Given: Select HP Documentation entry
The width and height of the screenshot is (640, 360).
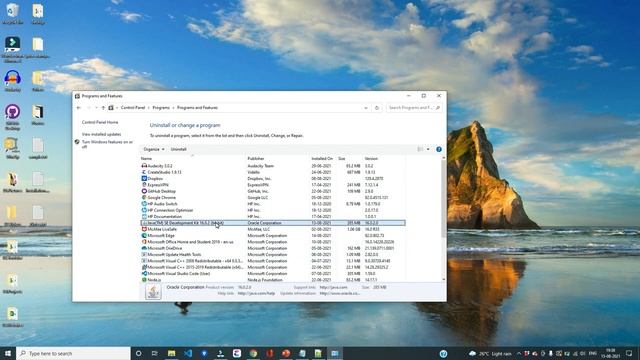Looking at the screenshot, I should click(273, 216).
